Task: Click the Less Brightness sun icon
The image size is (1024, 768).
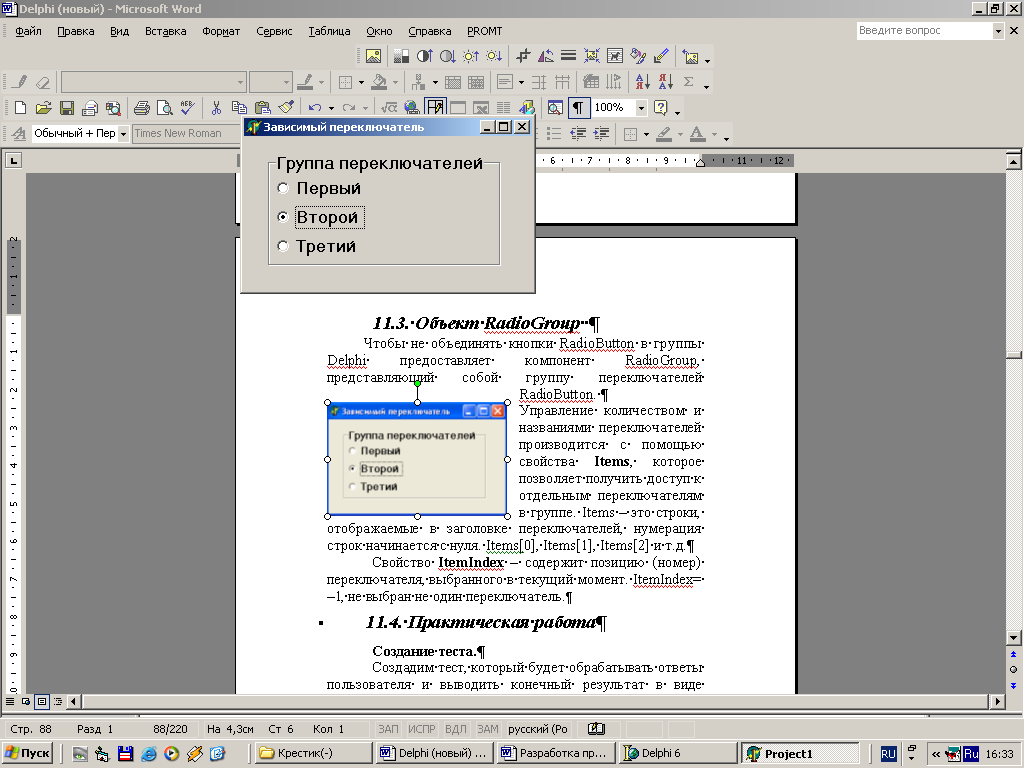Action: pyautogui.click(x=494, y=56)
